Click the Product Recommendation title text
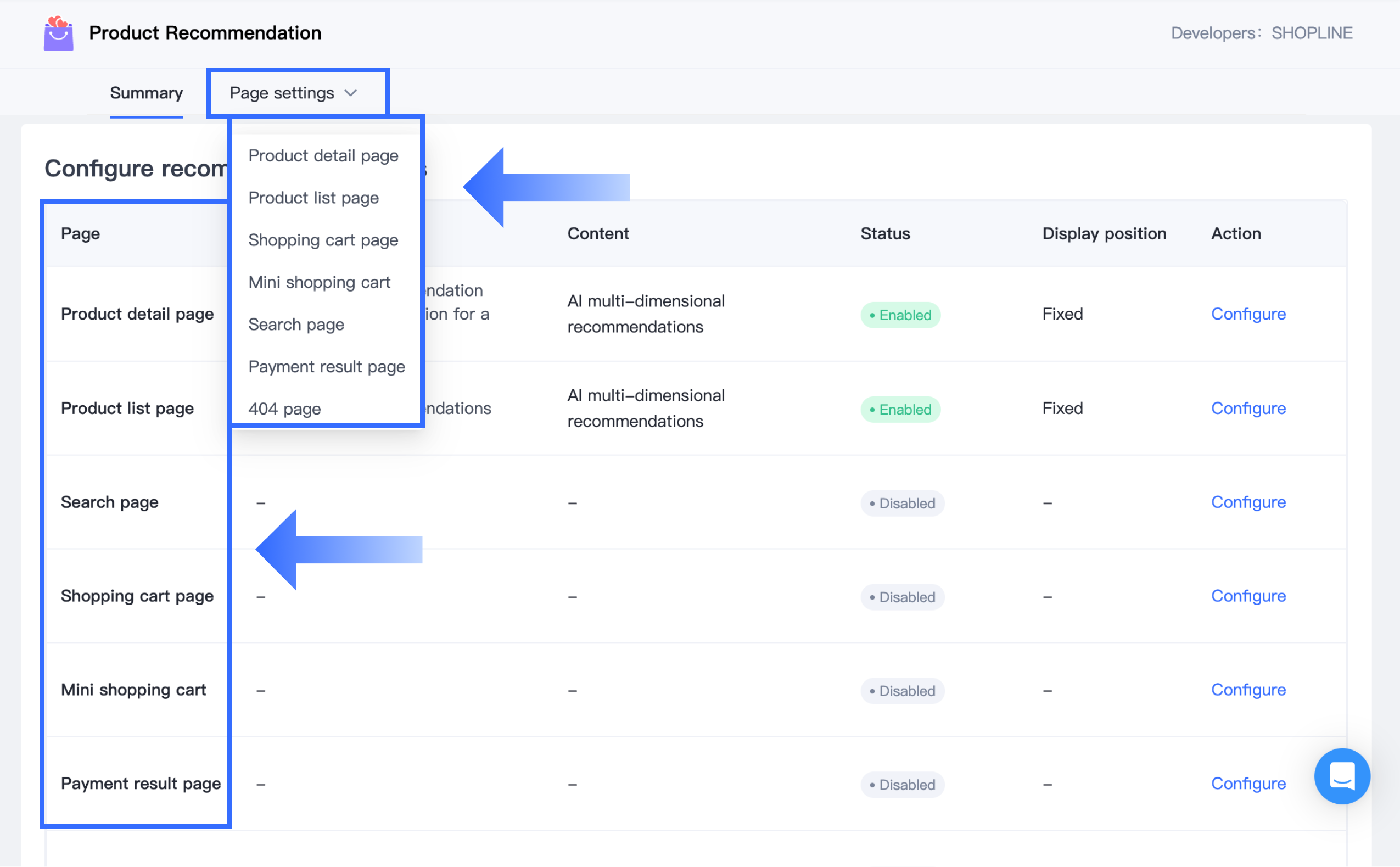Screen dimensions: 1400x867 pyautogui.click(x=205, y=33)
